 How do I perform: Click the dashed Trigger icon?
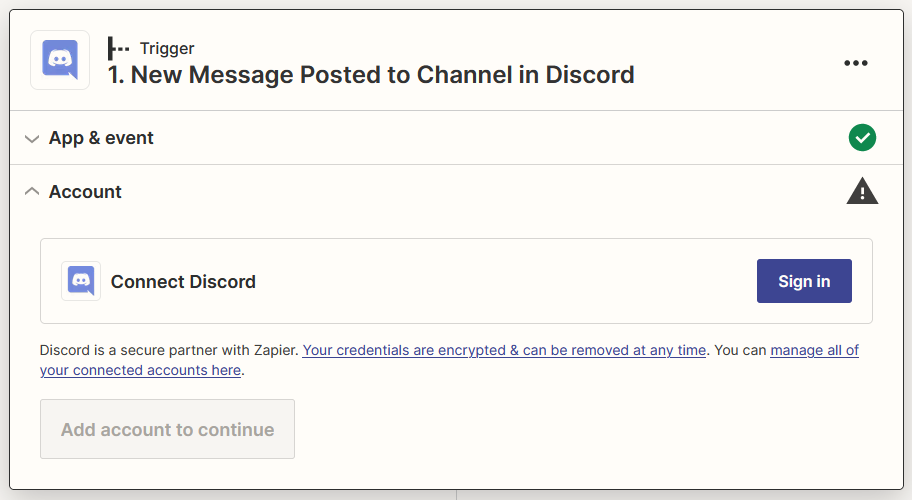pyautogui.click(x=119, y=48)
